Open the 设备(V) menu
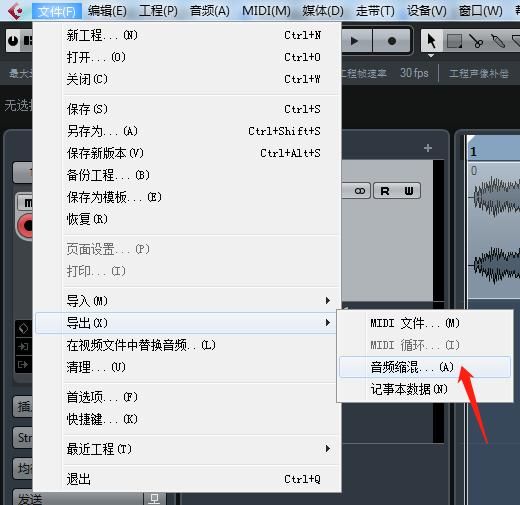520x505 pixels. [x=427, y=11]
